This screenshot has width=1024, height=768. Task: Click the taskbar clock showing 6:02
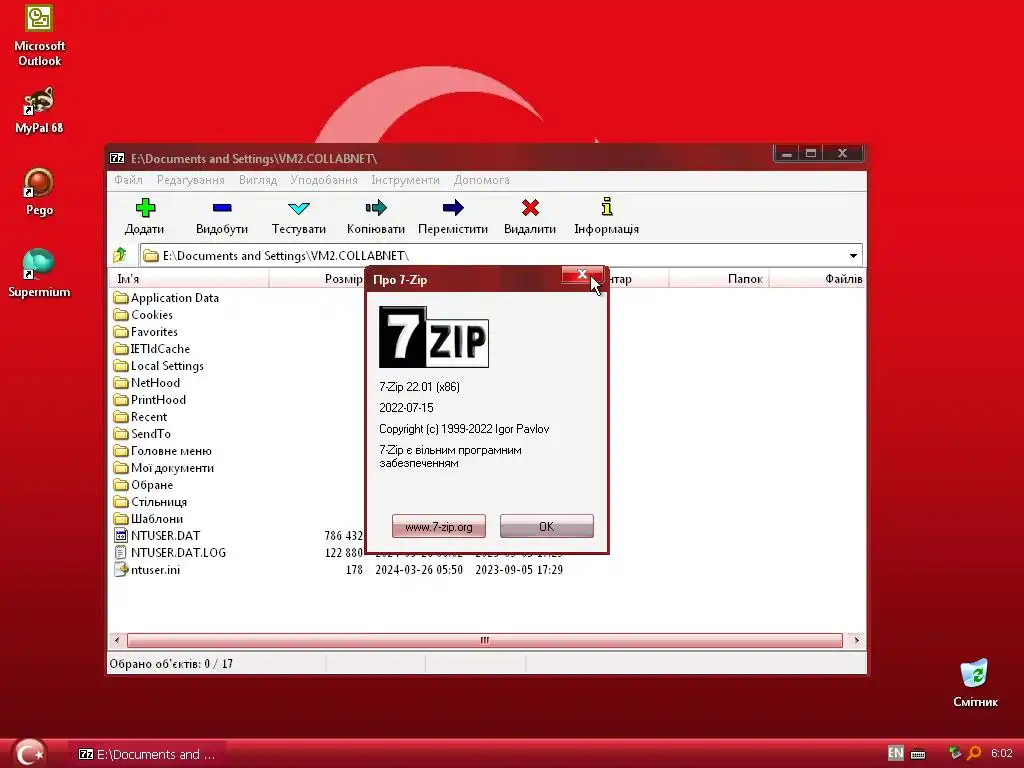[x=1001, y=754]
